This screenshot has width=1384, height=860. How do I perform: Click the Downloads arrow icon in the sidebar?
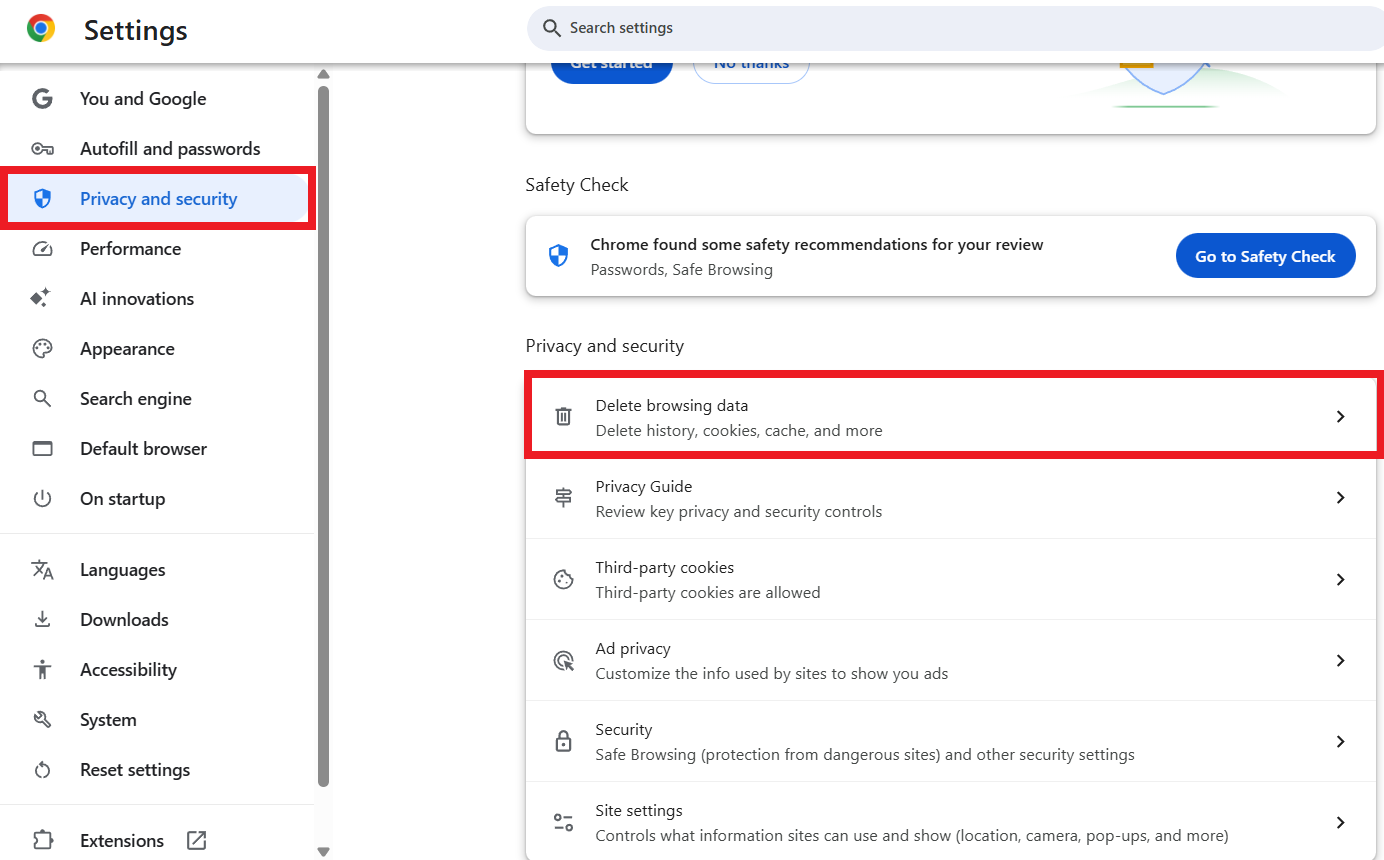click(43, 619)
